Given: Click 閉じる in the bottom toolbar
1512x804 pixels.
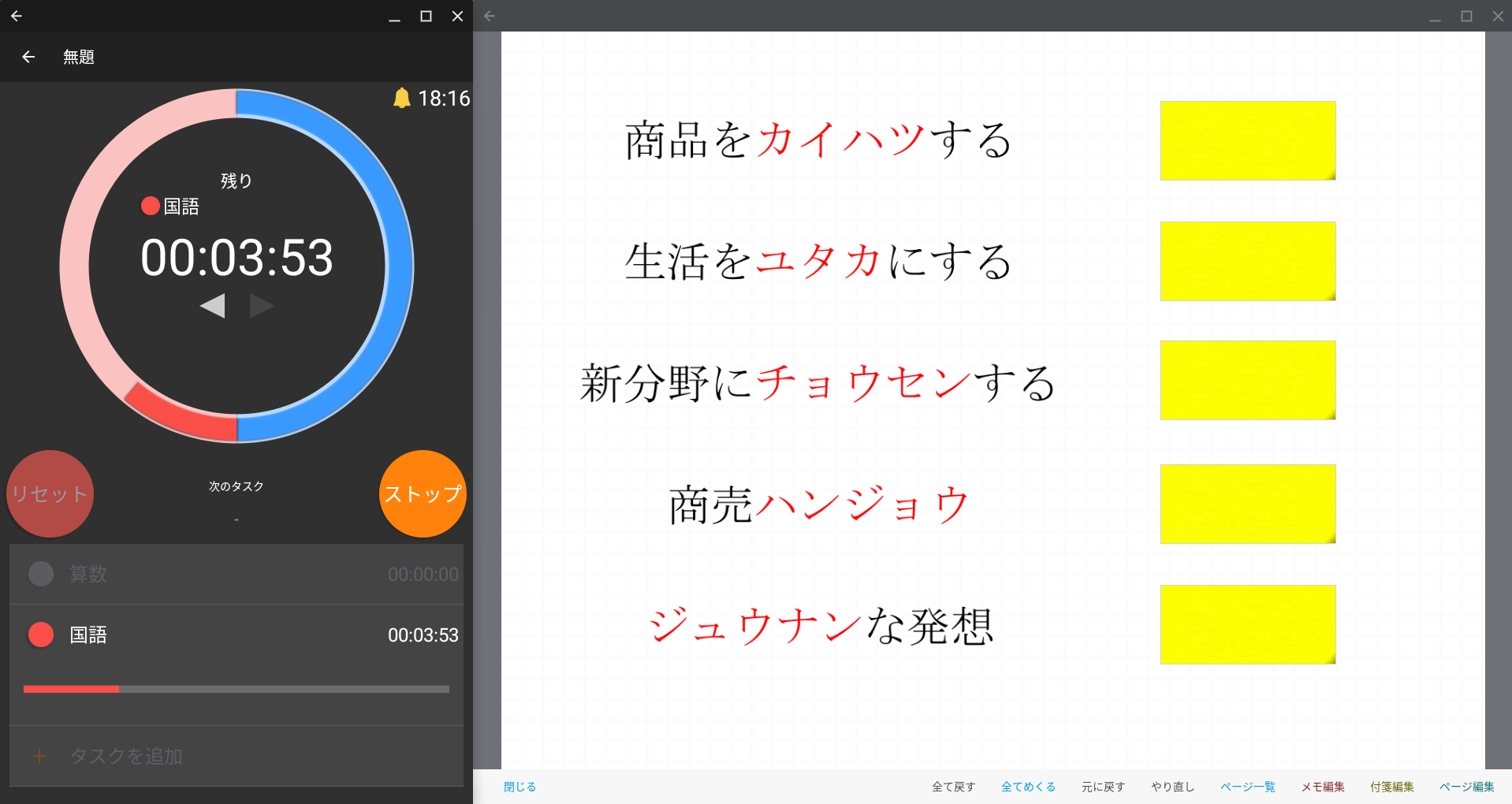Looking at the screenshot, I should point(520,787).
